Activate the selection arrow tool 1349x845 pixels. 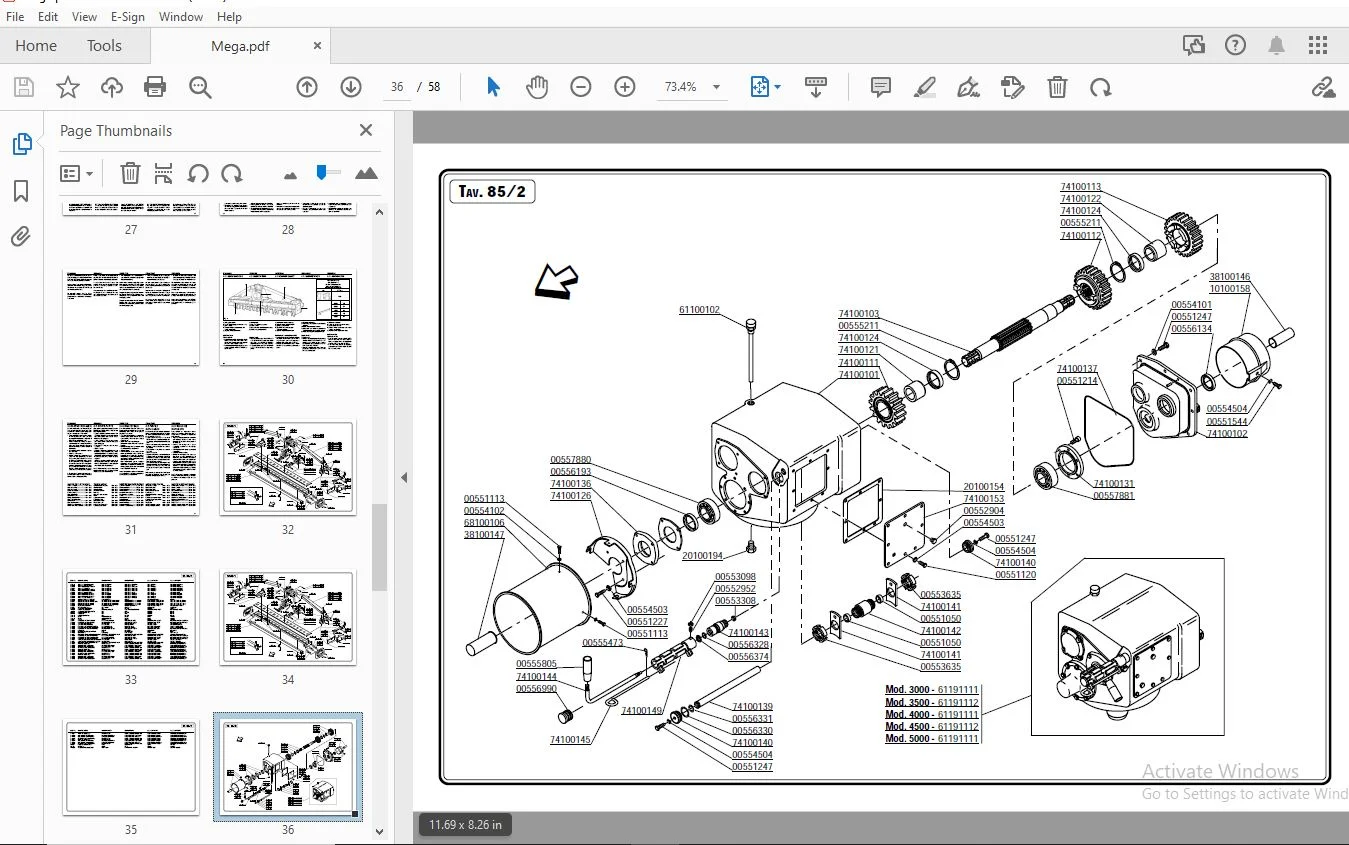493,87
